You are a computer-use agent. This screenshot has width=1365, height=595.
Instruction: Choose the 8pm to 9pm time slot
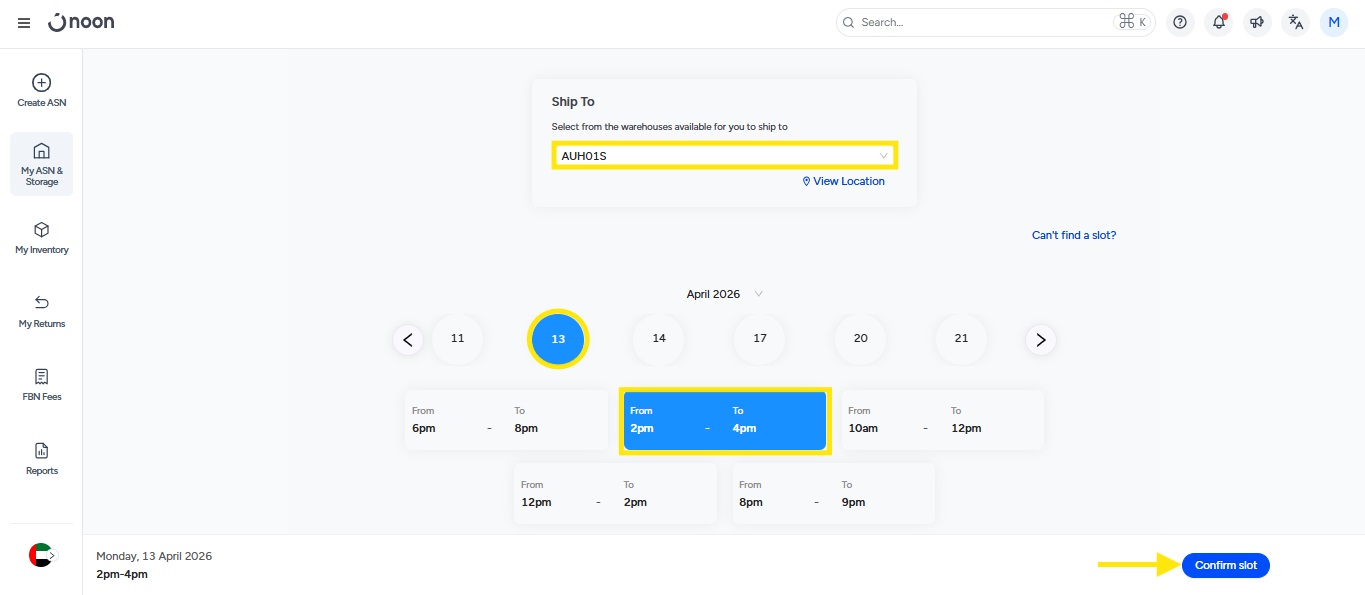pyautogui.click(x=833, y=494)
